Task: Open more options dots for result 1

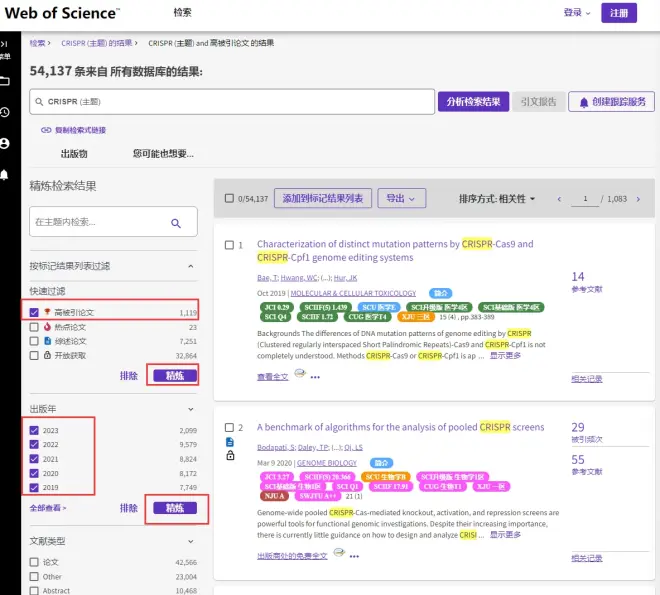Action: pyautogui.click(x=315, y=377)
